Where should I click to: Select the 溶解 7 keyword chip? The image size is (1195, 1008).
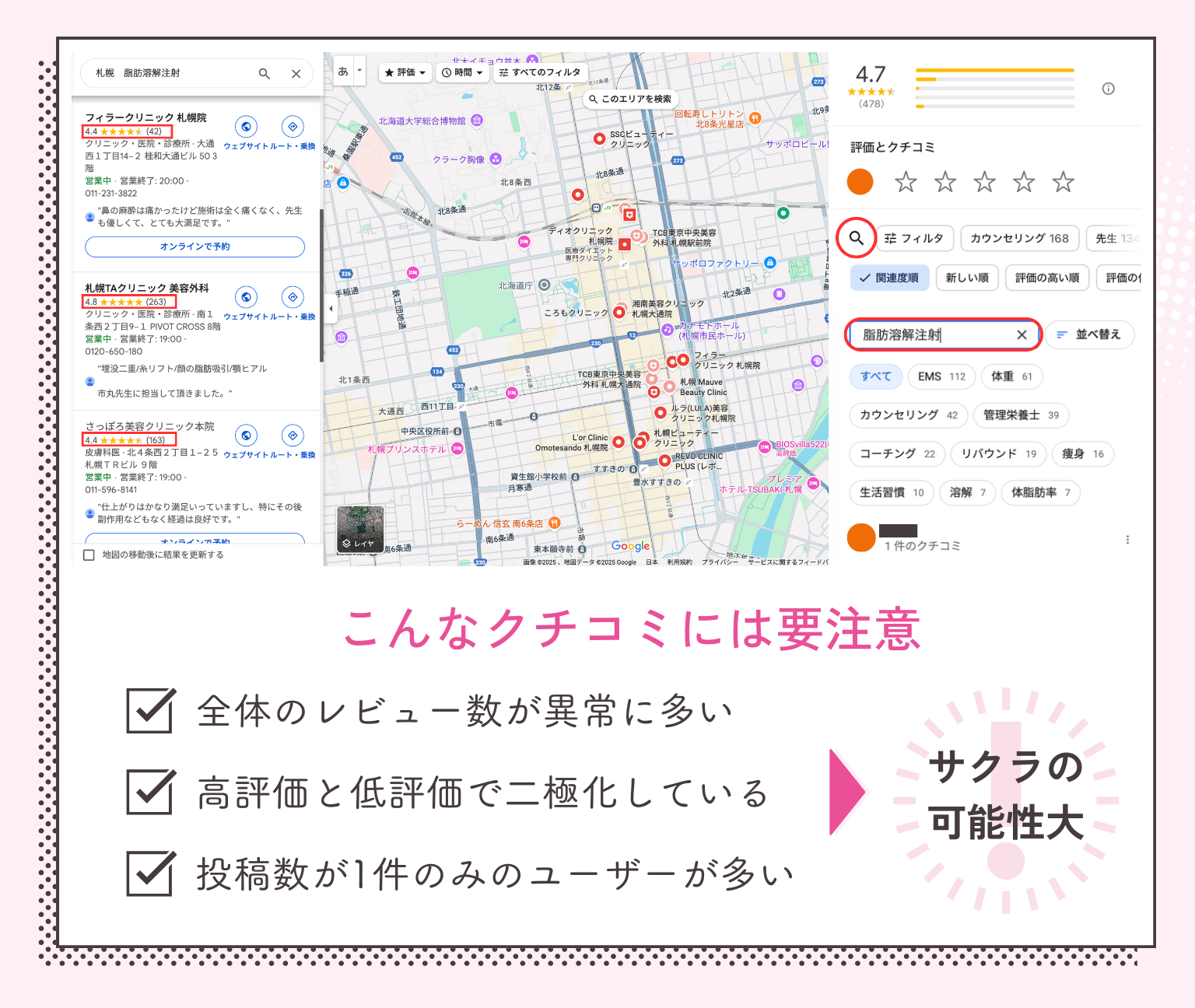pos(967,492)
